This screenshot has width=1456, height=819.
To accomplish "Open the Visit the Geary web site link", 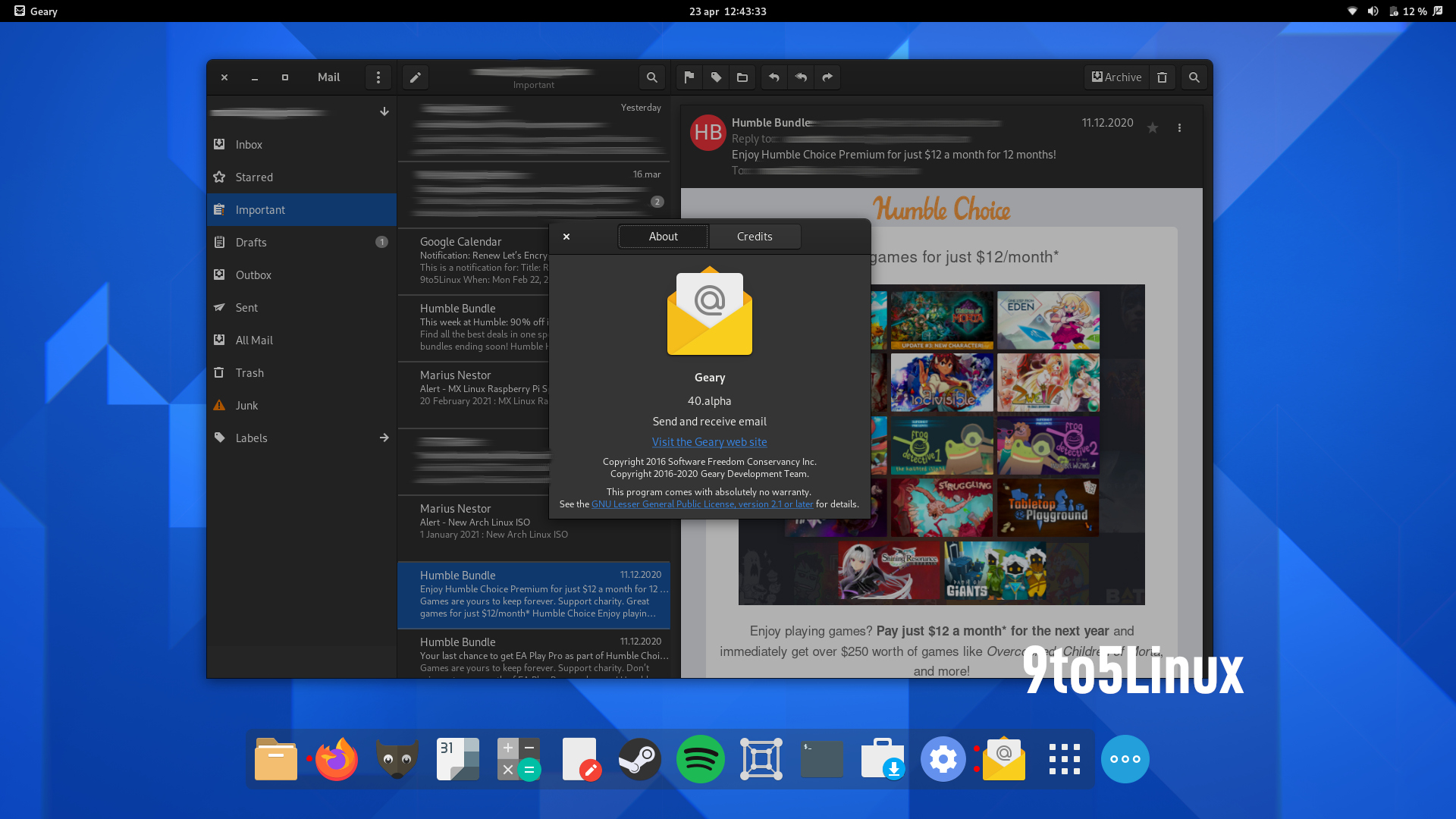I will point(709,441).
